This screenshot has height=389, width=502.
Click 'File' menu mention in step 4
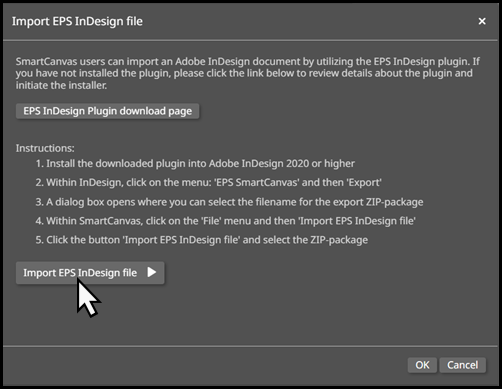coord(212,221)
